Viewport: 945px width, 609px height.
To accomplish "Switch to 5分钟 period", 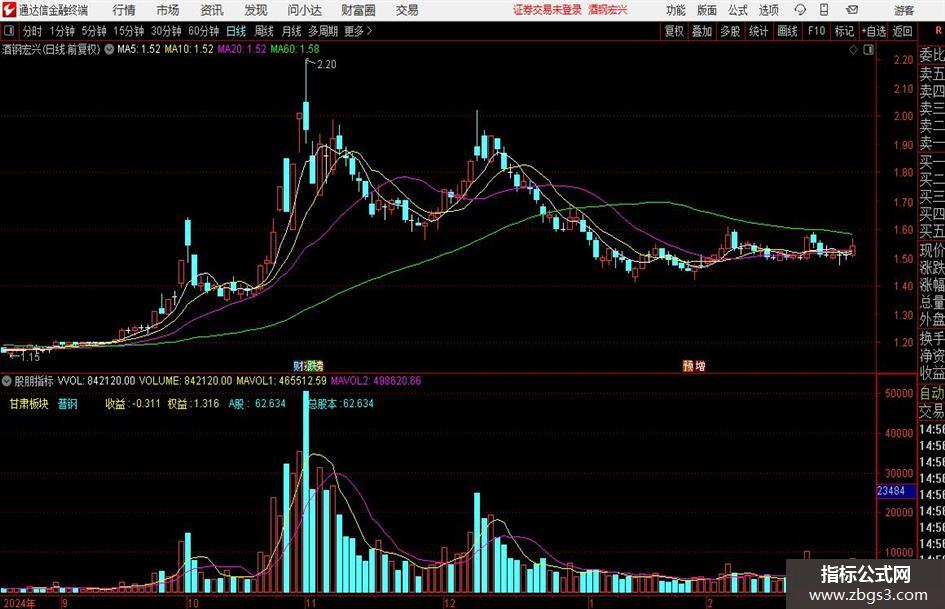I will [x=94, y=31].
